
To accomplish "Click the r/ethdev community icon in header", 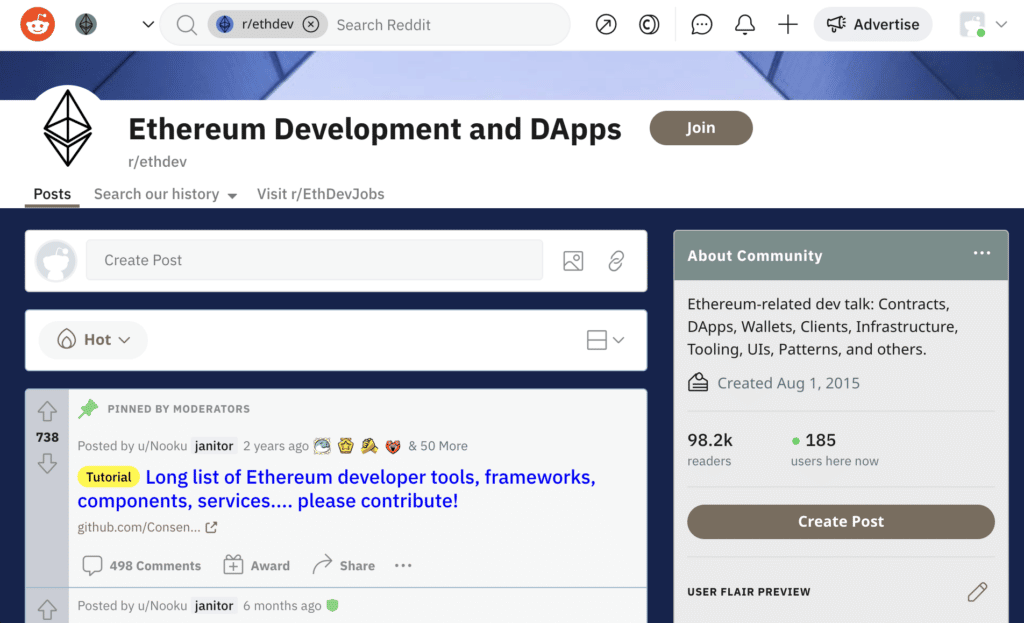I will (86, 24).
